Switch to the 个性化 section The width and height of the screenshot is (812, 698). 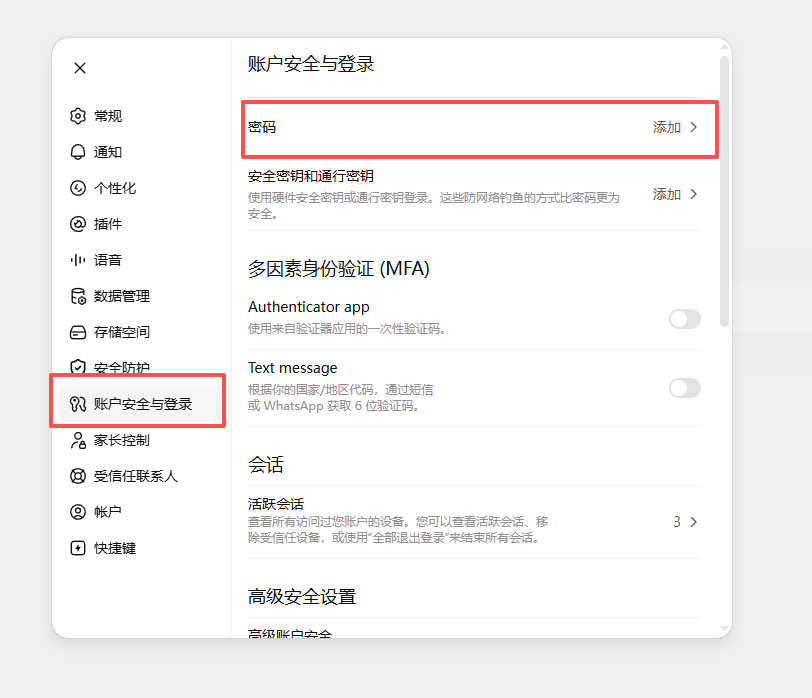click(115, 188)
